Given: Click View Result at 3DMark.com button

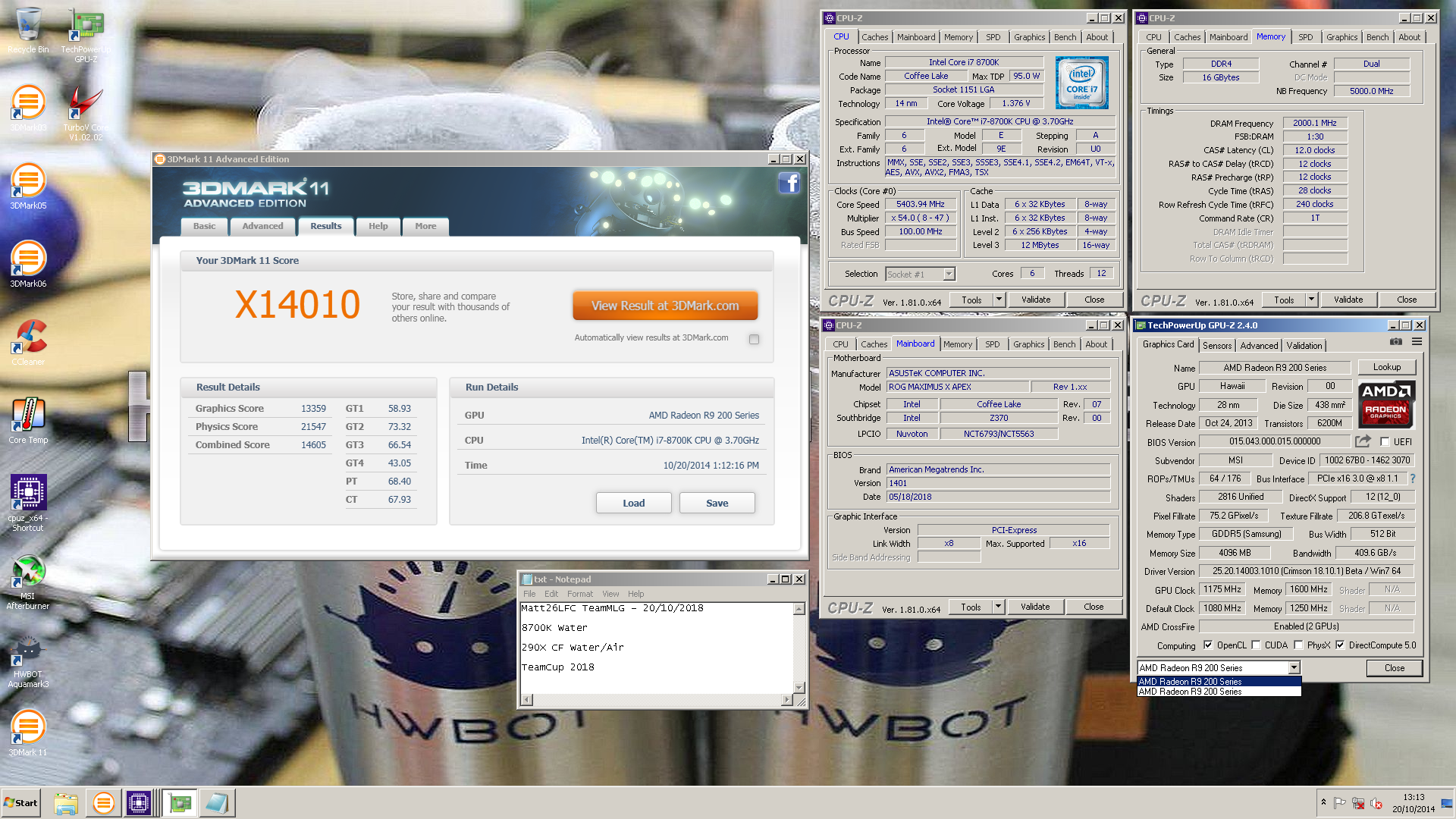Looking at the screenshot, I should (665, 306).
